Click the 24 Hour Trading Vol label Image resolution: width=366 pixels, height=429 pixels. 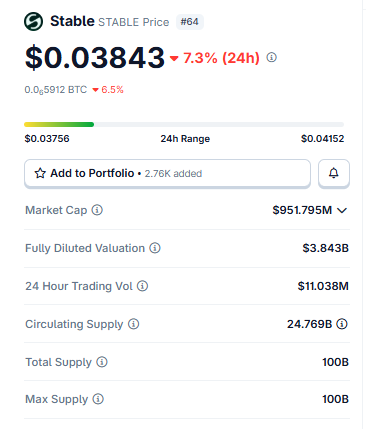[79, 286]
